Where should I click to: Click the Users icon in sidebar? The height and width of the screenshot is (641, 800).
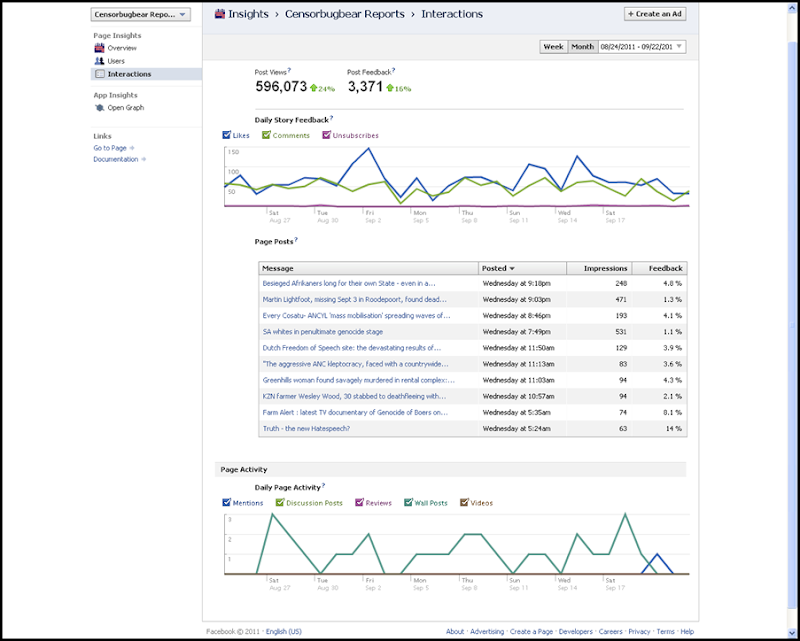point(99,61)
